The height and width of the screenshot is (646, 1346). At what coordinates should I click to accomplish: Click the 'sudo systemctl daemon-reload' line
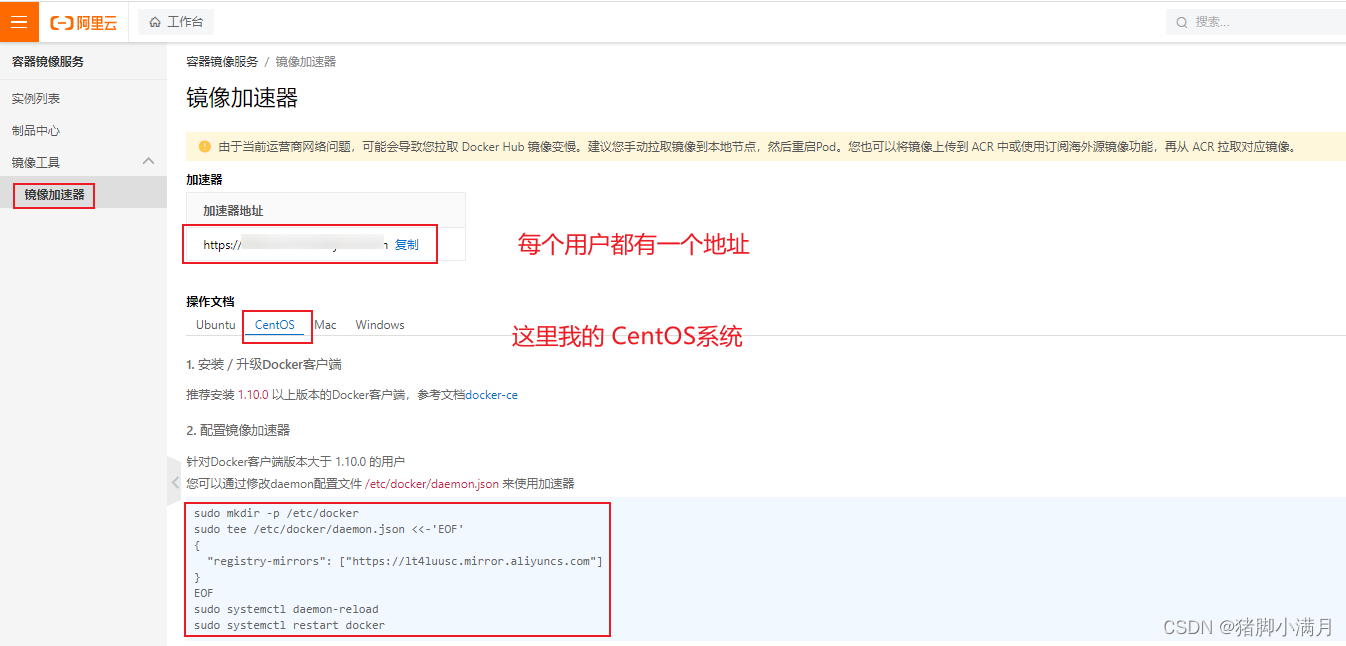[286, 609]
